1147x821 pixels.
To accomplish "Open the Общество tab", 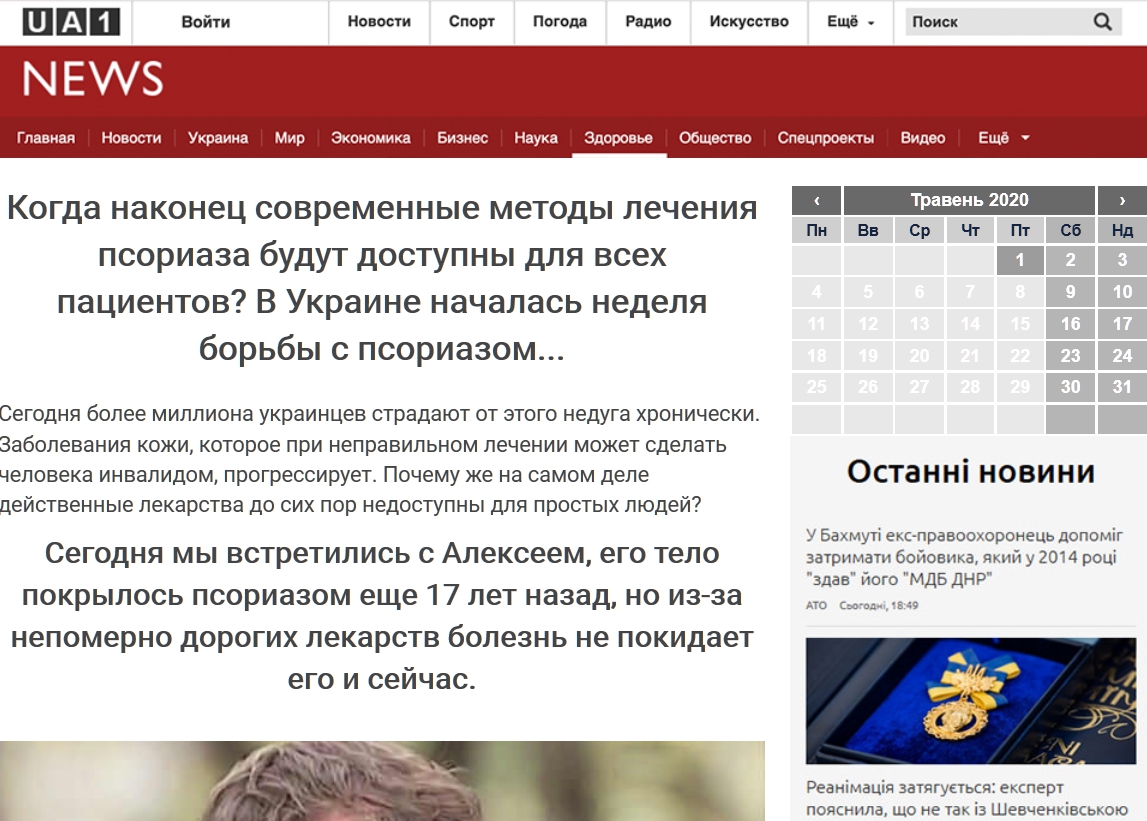I will pyautogui.click(x=715, y=138).
